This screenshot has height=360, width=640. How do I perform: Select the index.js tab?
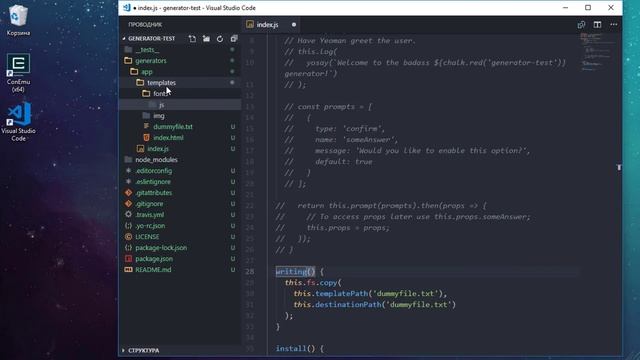click(267, 25)
